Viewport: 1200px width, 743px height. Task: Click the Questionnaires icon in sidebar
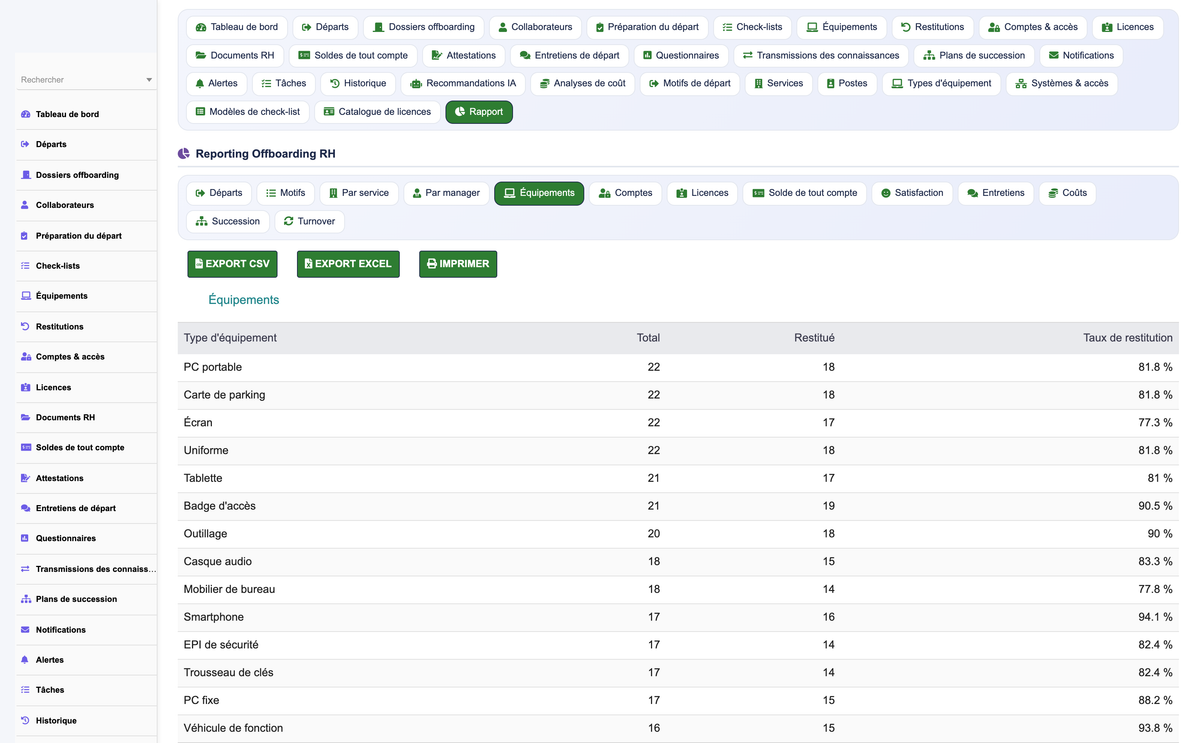(x=25, y=538)
